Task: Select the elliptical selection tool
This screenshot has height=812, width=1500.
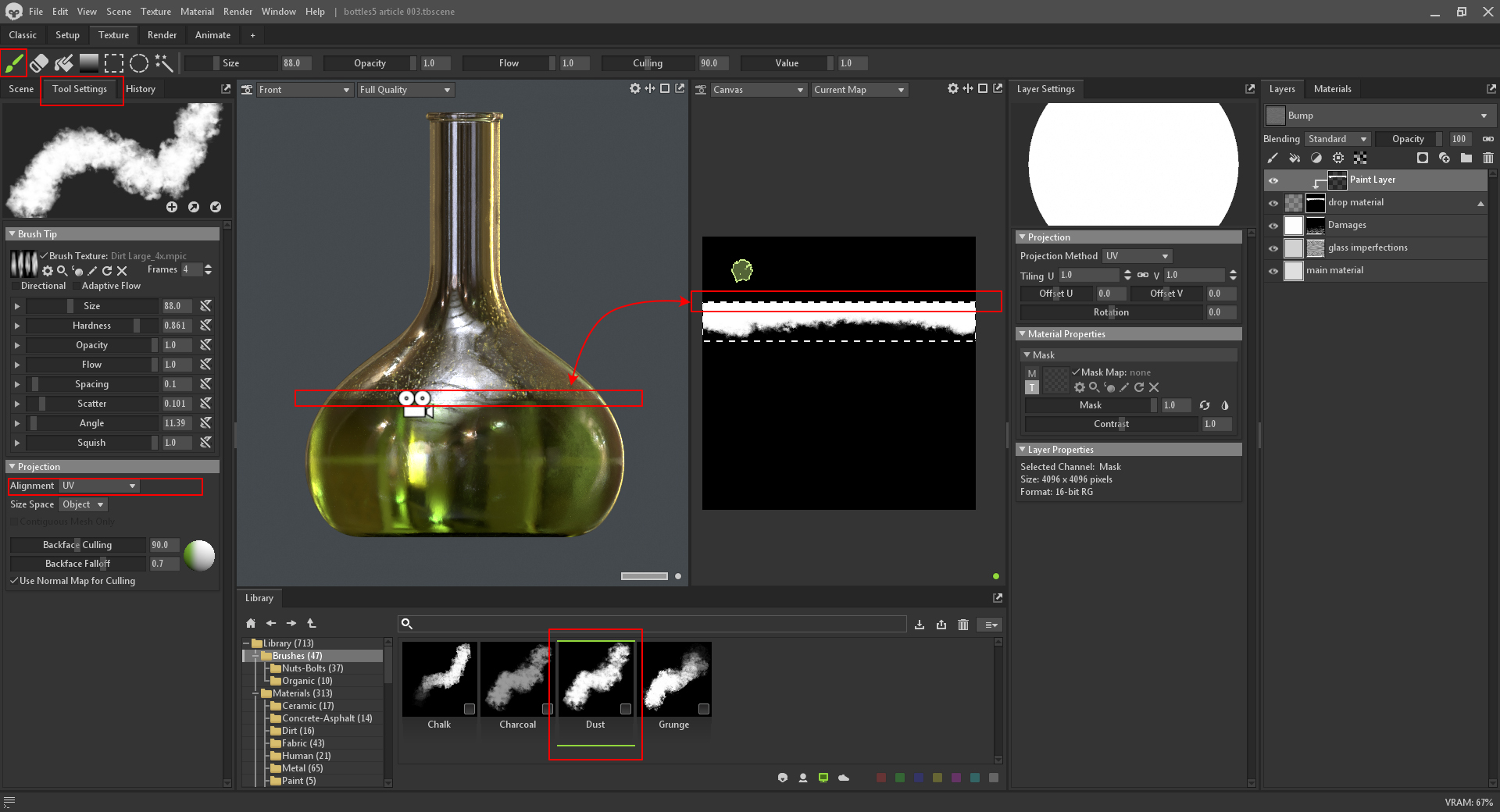Action: 139,63
